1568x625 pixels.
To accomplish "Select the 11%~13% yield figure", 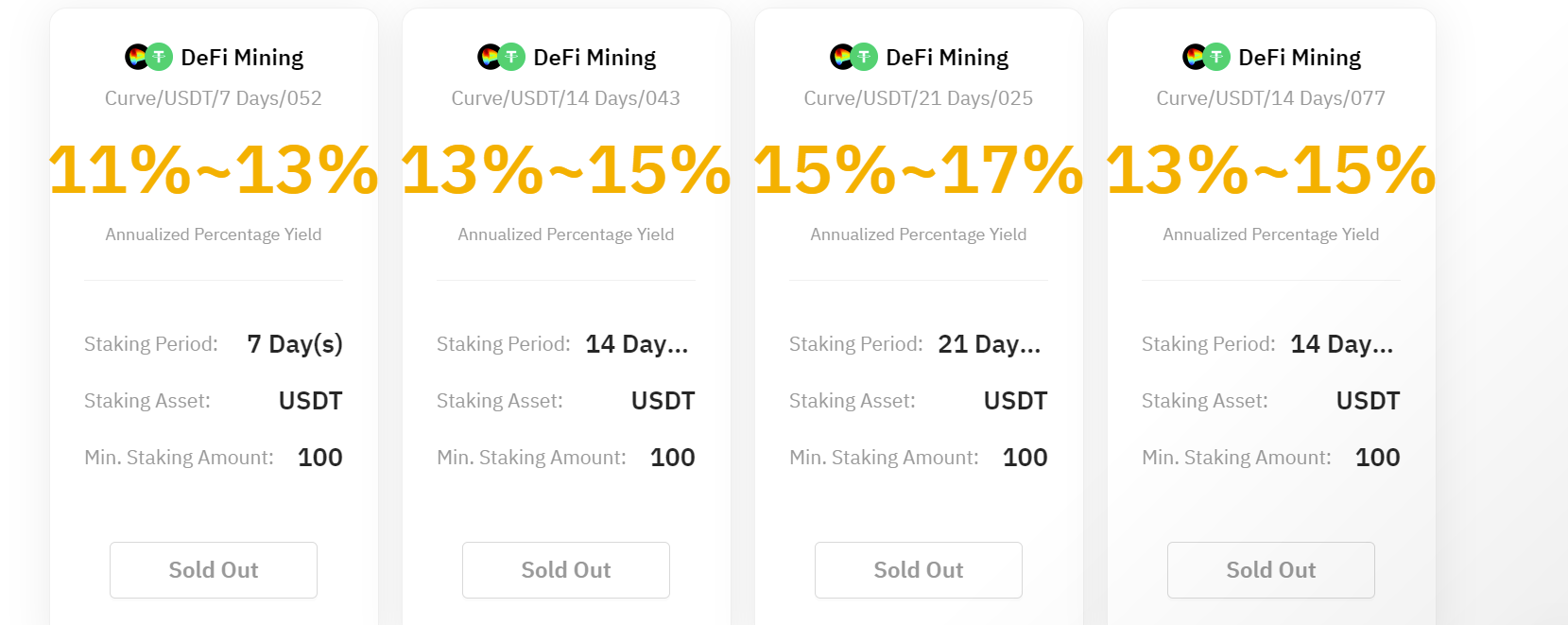I will click(214, 170).
